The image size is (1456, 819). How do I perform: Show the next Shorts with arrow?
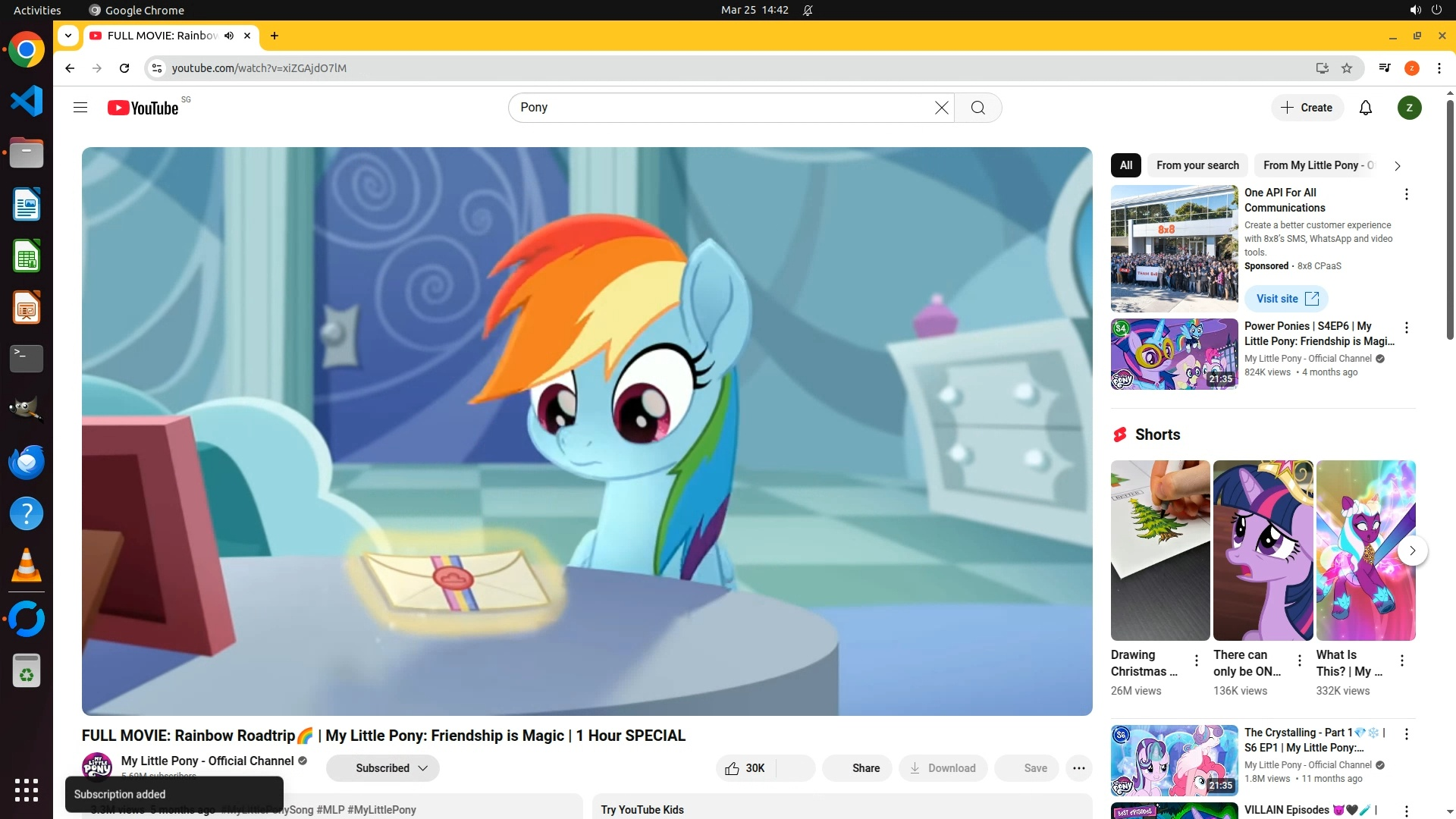click(x=1412, y=551)
